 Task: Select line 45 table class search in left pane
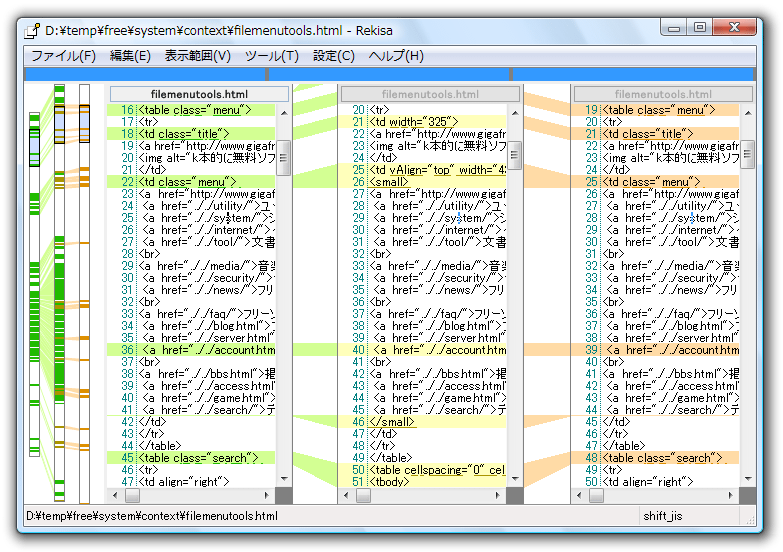(191, 458)
